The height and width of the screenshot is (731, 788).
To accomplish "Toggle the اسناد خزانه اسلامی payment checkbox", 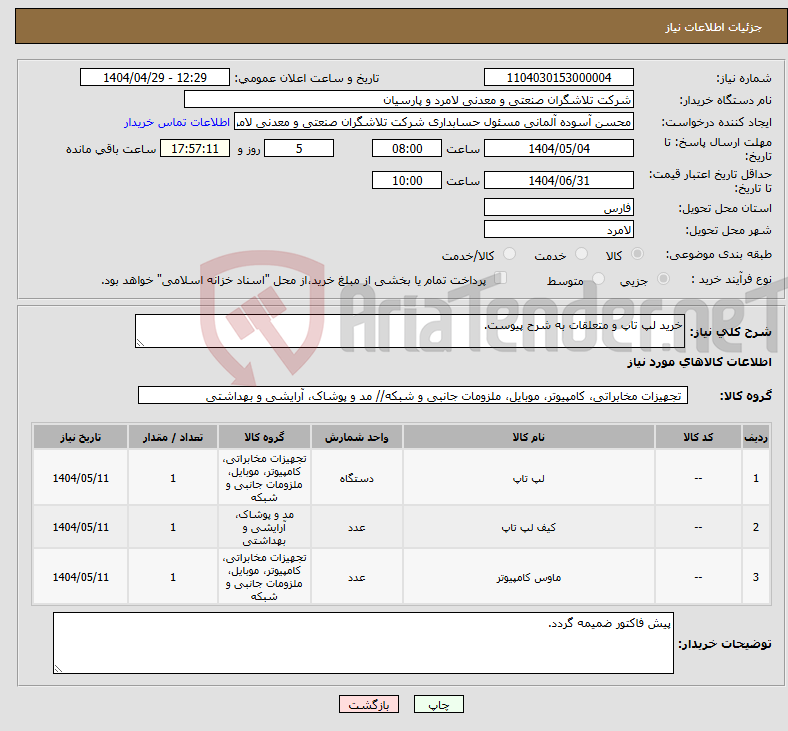I will pyautogui.click(x=501, y=278).
